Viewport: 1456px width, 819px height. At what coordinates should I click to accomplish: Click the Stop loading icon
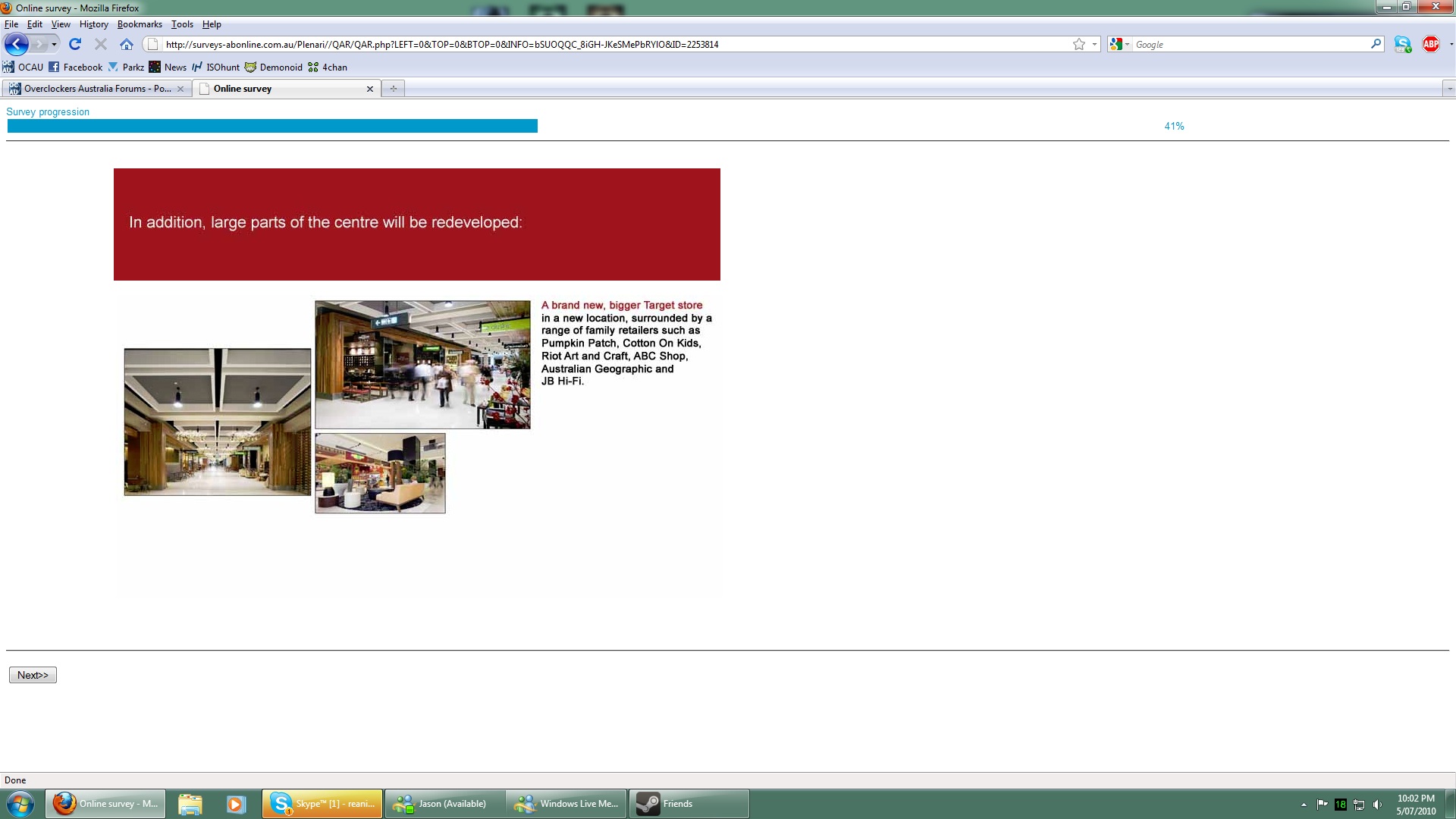[x=100, y=44]
